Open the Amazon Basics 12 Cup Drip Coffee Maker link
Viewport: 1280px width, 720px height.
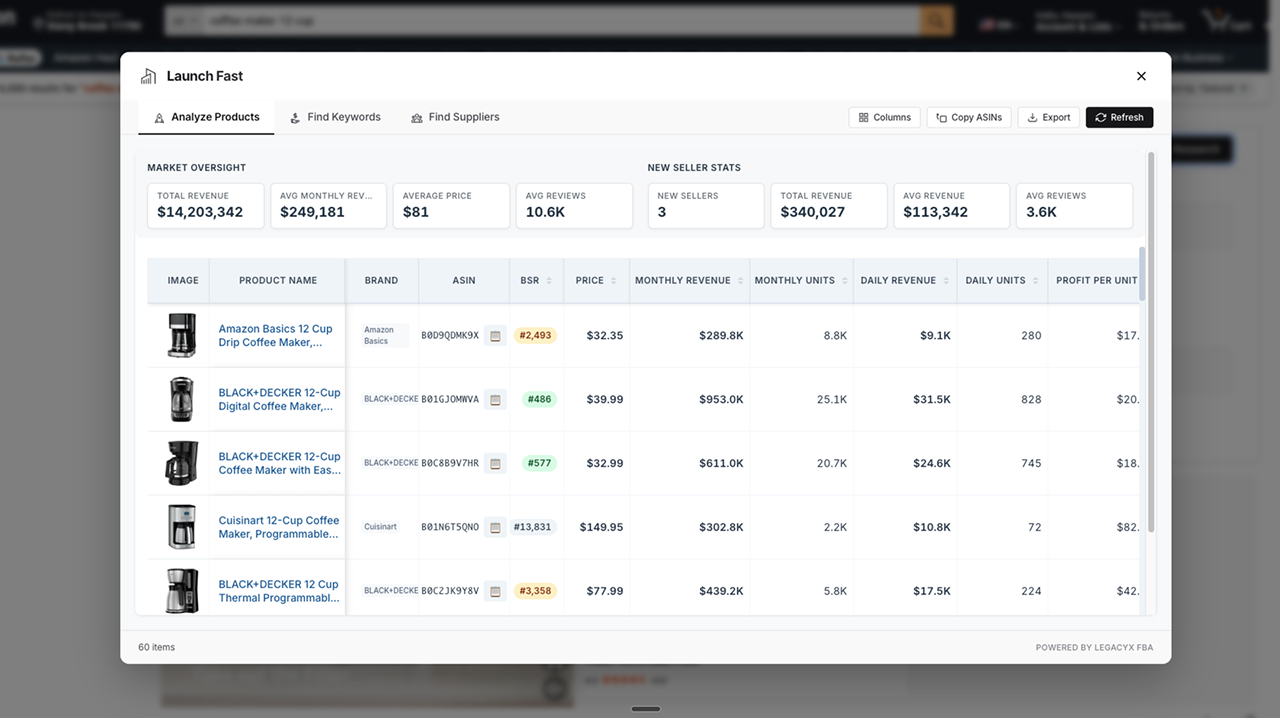coord(276,336)
